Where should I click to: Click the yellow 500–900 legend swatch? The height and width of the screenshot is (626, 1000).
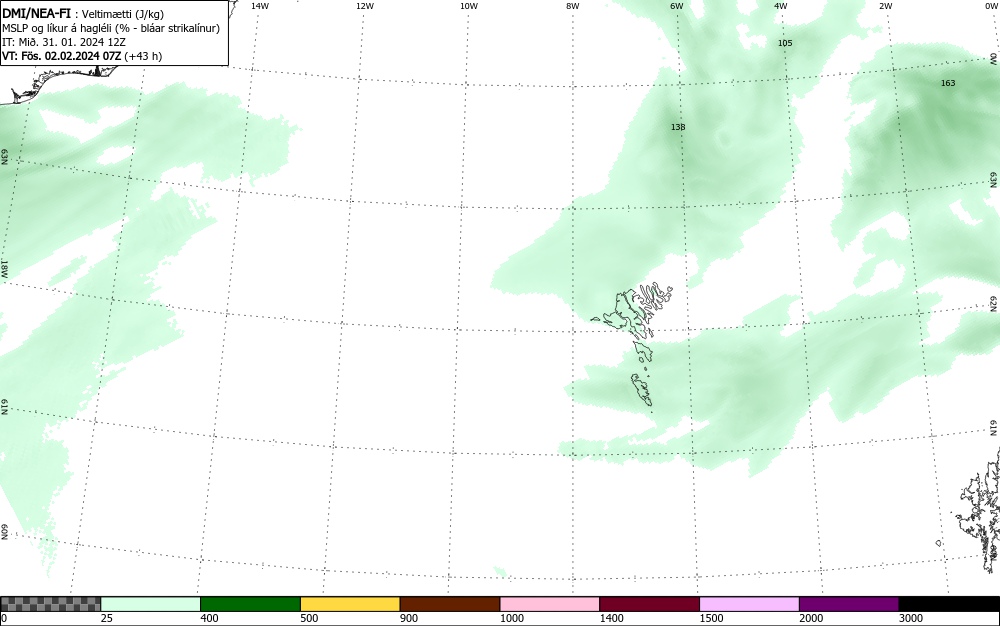point(350,604)
